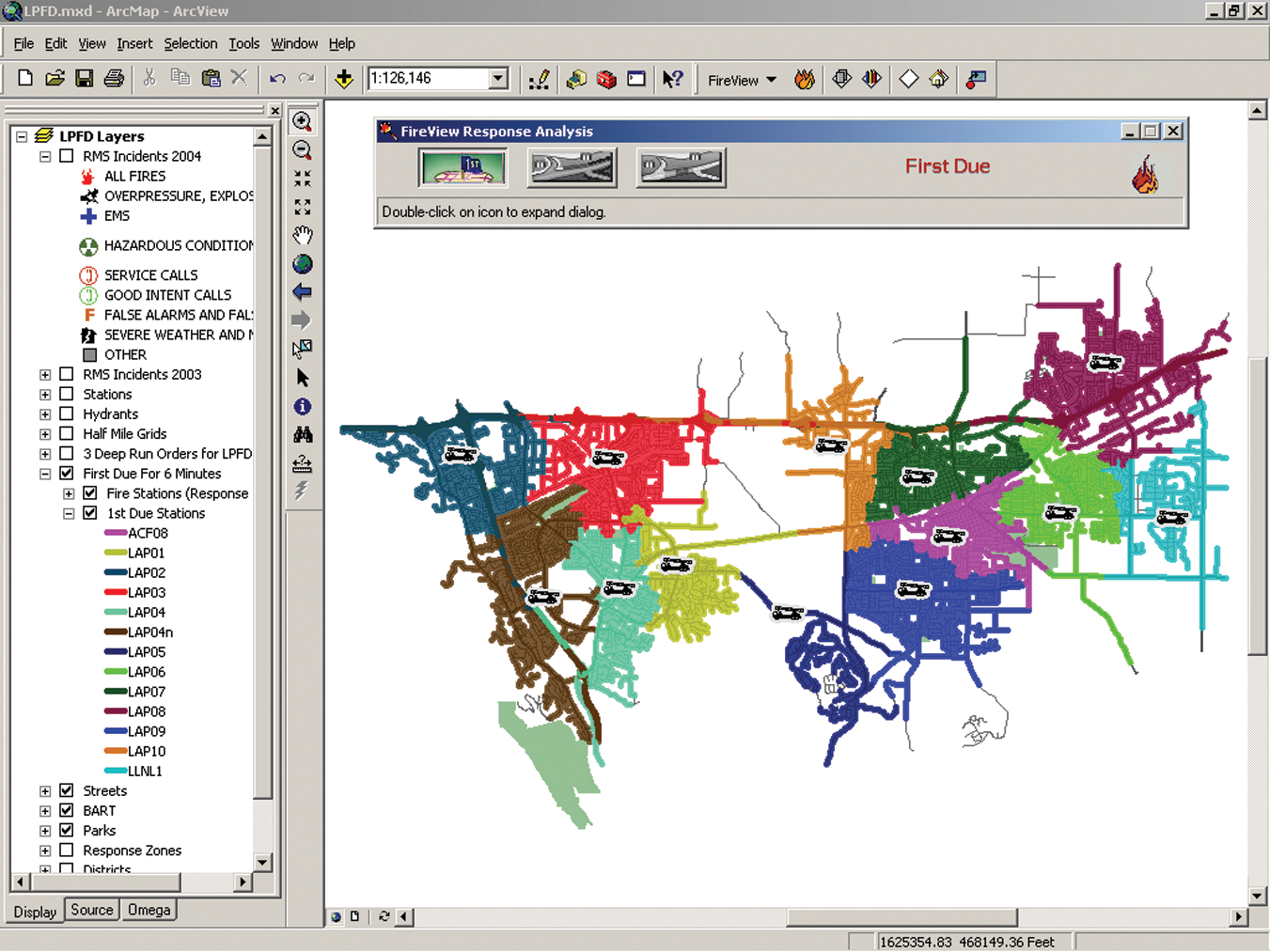The width and height of the screenshot is (1270, 952).
Task: Uncheck the BART layer
Action: 67,810
